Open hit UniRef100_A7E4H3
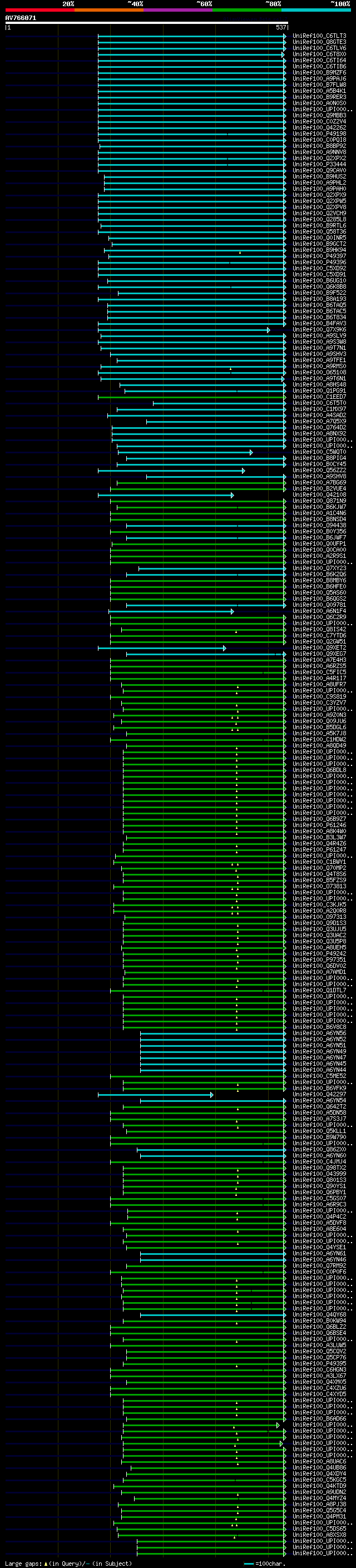356x1568 pixels. pos(319,660)
